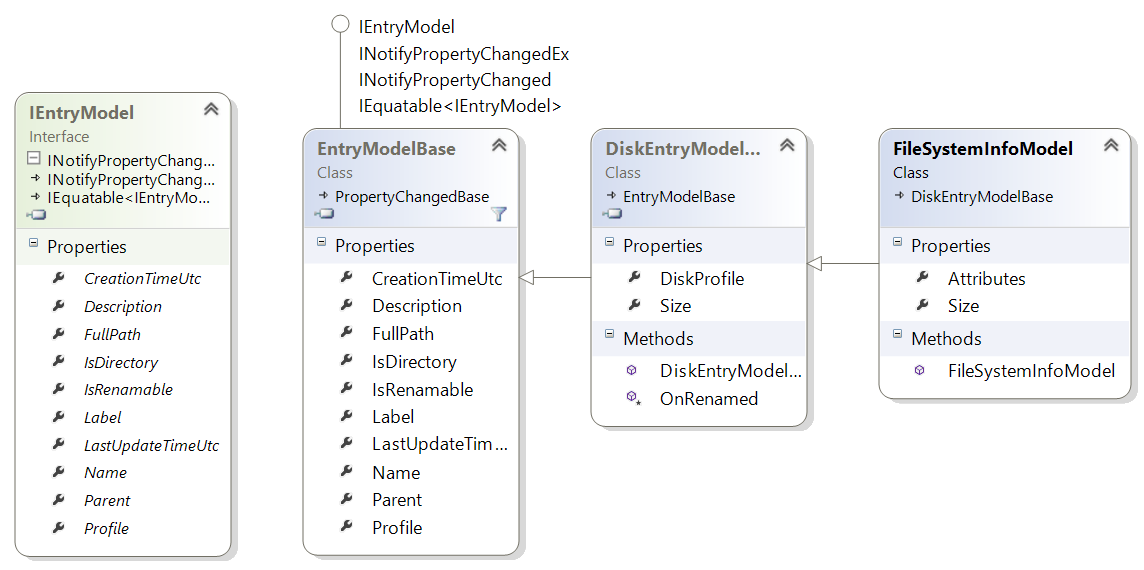Click the Attributes wrench icon
Image resolution: width=1144 pixels, height=570 pixels.
tap(923, 277)
